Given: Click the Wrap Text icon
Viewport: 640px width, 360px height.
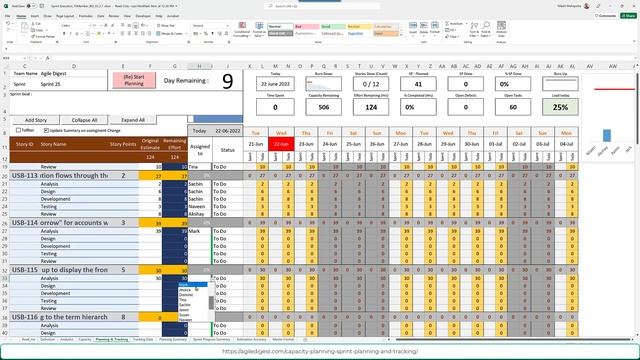Looking at the screenshot, I should pyautogui.click(x=159, y=26).
